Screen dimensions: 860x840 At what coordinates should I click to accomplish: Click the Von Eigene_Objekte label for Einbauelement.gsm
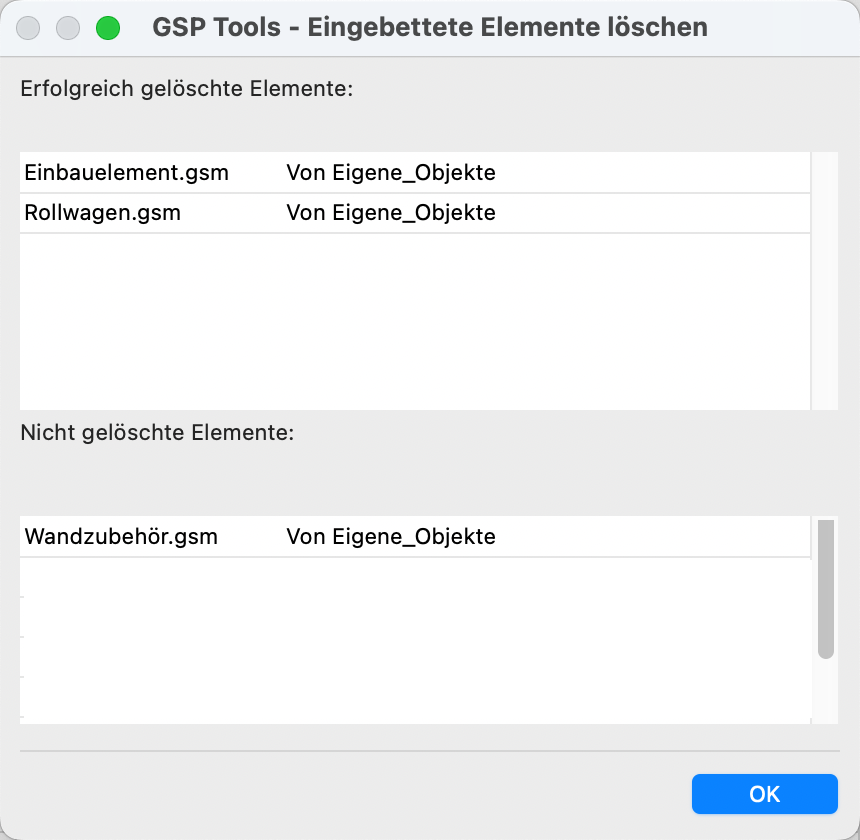[390, 172]
